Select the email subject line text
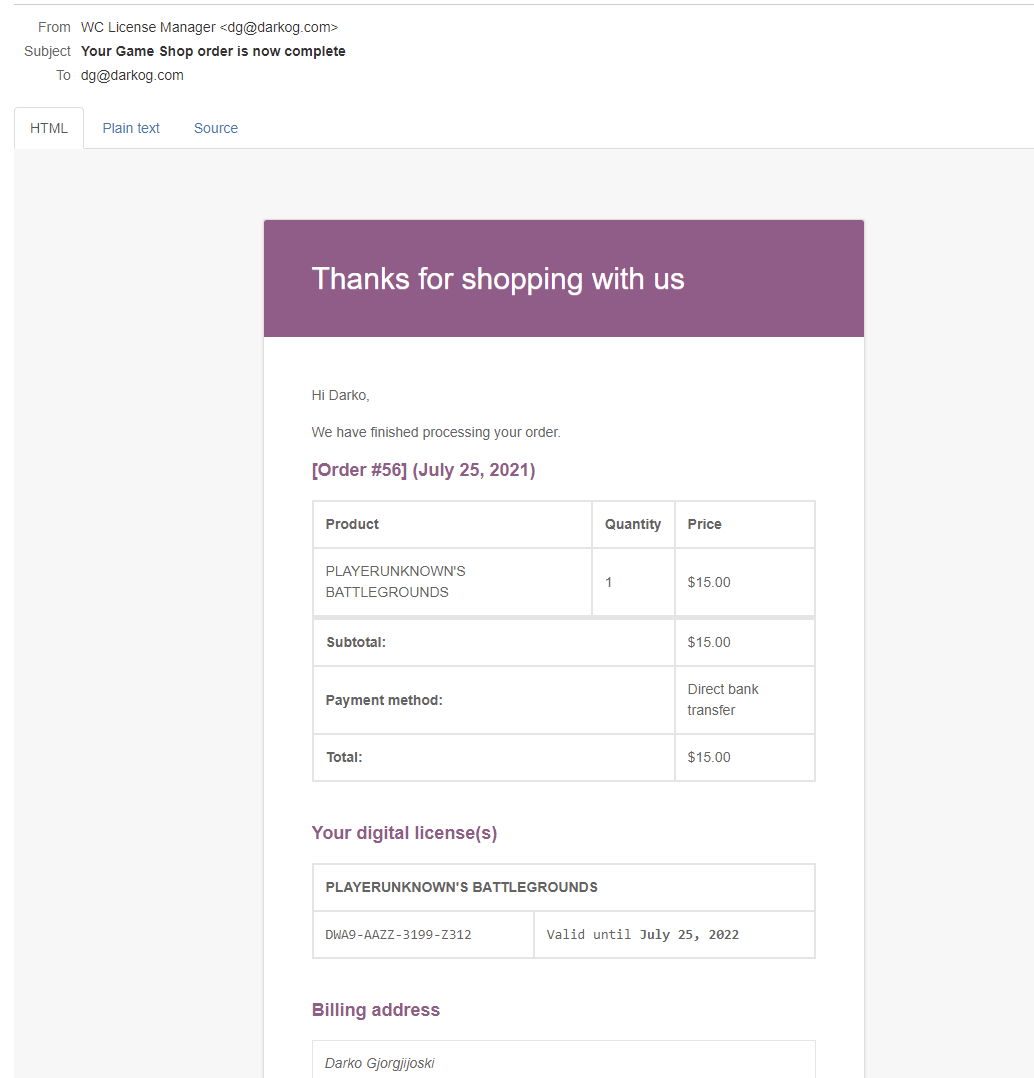1034x1078 pixels. pyautogui.click(x=213, y=51)
